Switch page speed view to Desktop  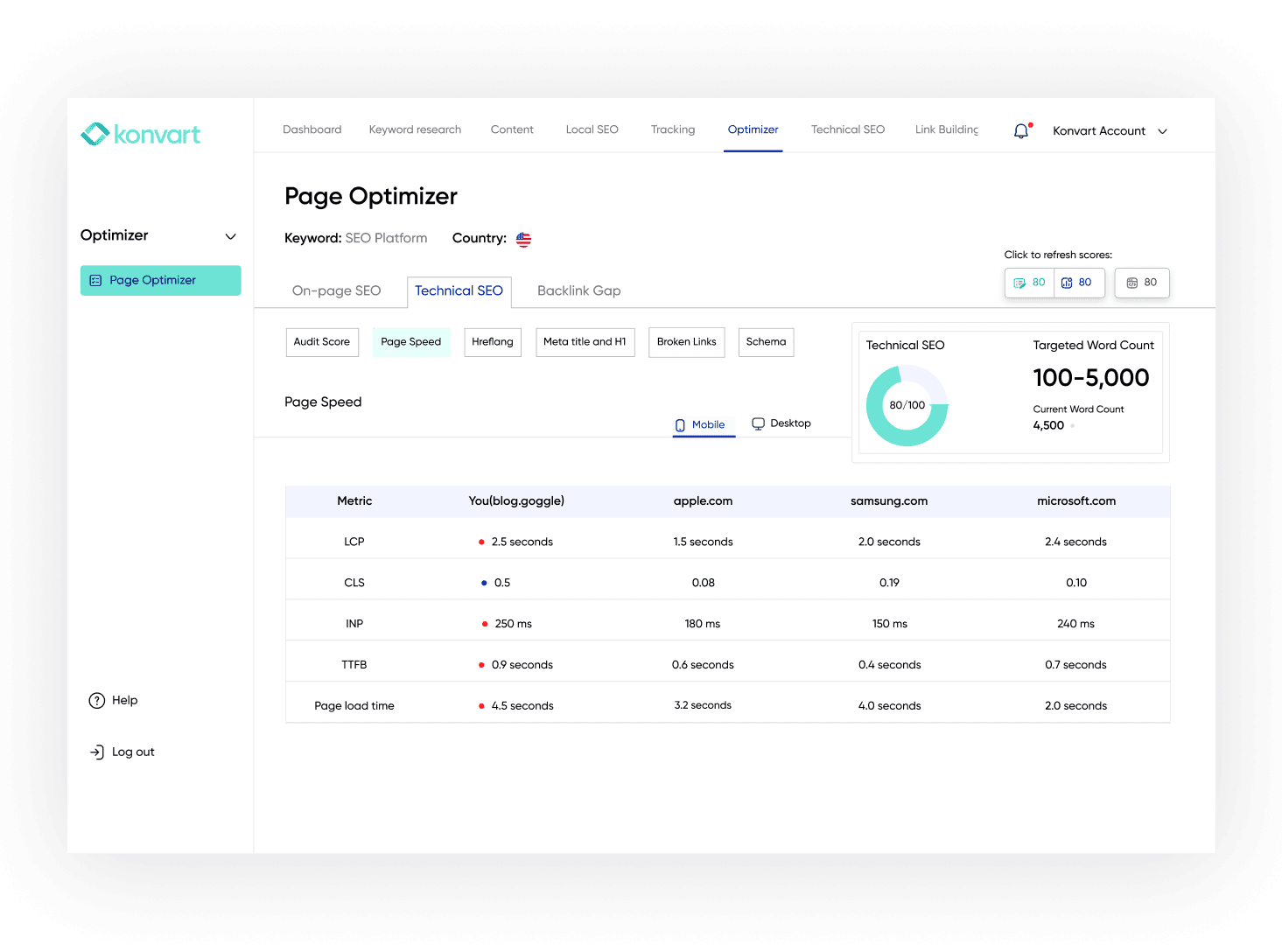[x=781, y=423]
